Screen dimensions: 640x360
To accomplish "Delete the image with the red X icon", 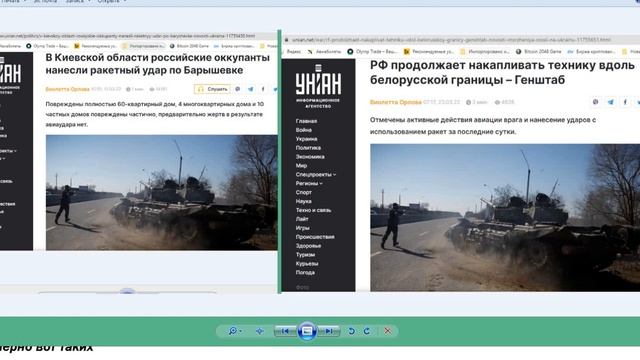I will click(387, 331).
